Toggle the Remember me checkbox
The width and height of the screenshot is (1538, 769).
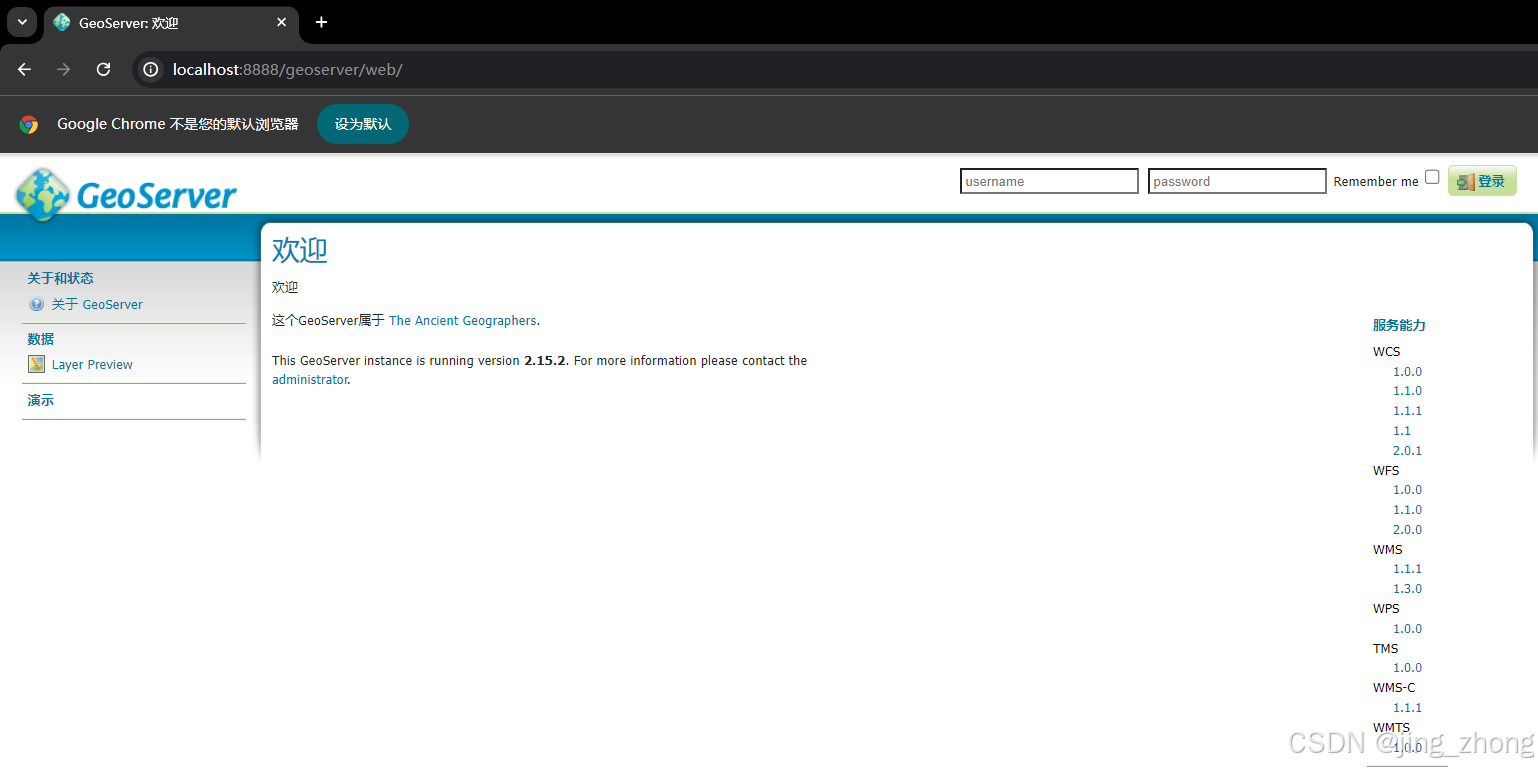1432,177
